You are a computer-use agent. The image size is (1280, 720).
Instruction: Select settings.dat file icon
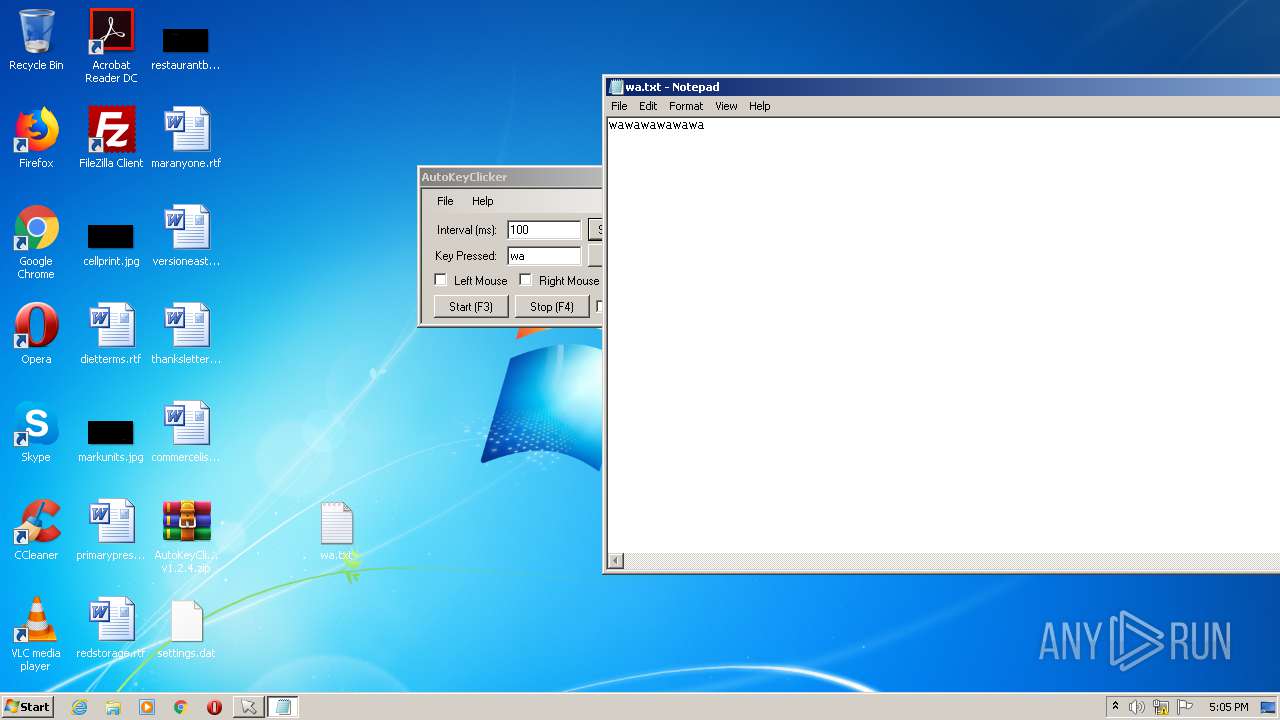click(x=186, y=628)
